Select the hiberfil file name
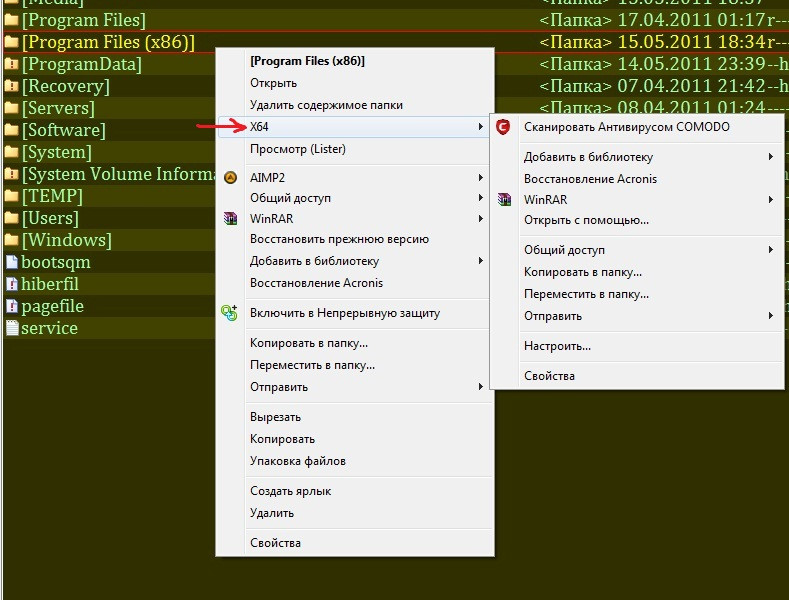The width and height of the screenshot is (789, 600). coord(50,284)
